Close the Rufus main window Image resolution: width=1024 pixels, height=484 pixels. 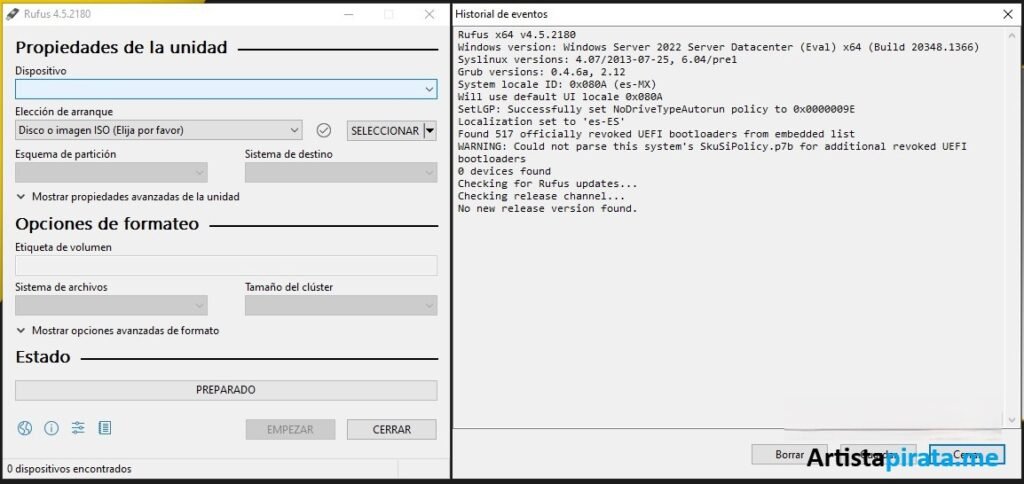(x=429, y=14)
